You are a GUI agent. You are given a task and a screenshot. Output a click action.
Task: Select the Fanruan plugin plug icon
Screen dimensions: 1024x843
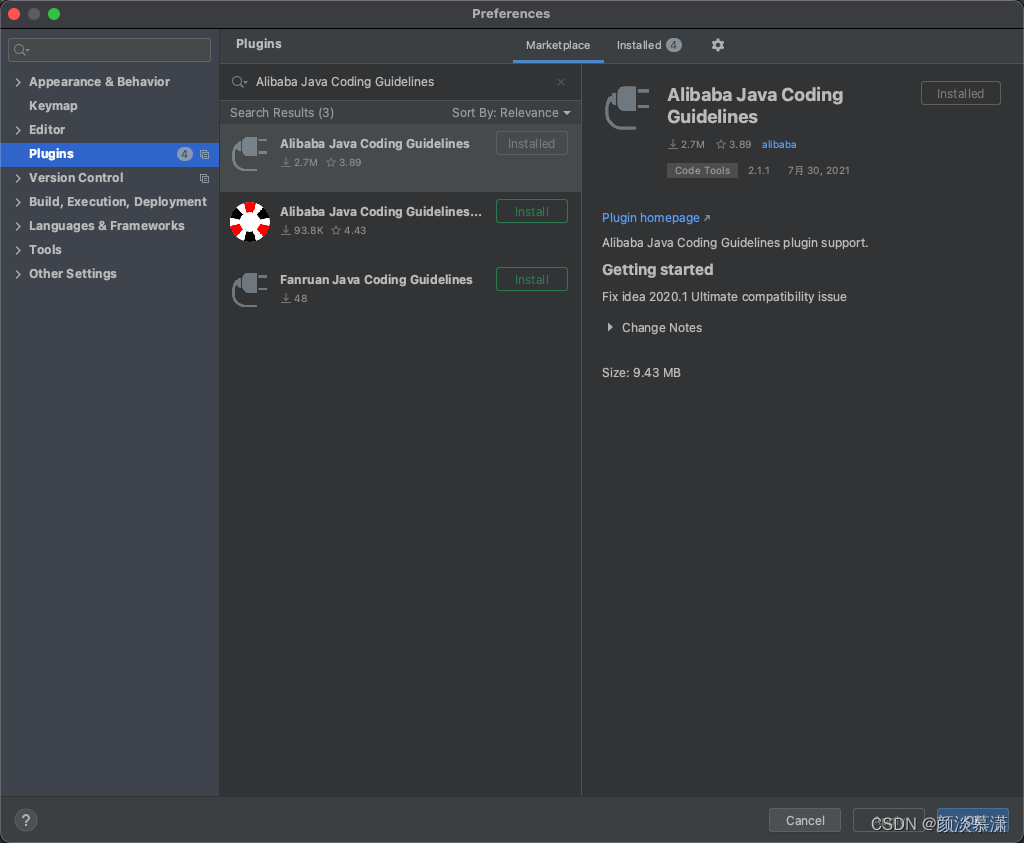click(x=250, y=290)
